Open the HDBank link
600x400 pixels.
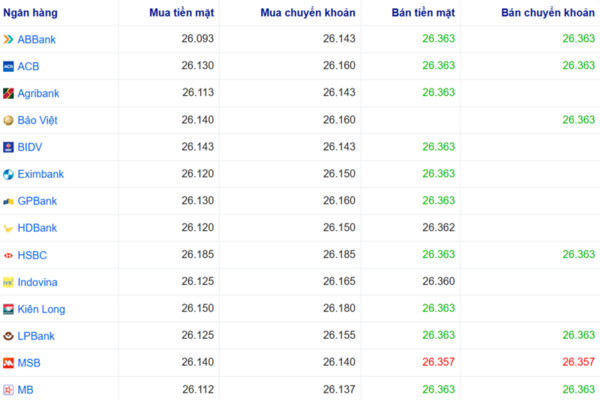pos(37,228)
